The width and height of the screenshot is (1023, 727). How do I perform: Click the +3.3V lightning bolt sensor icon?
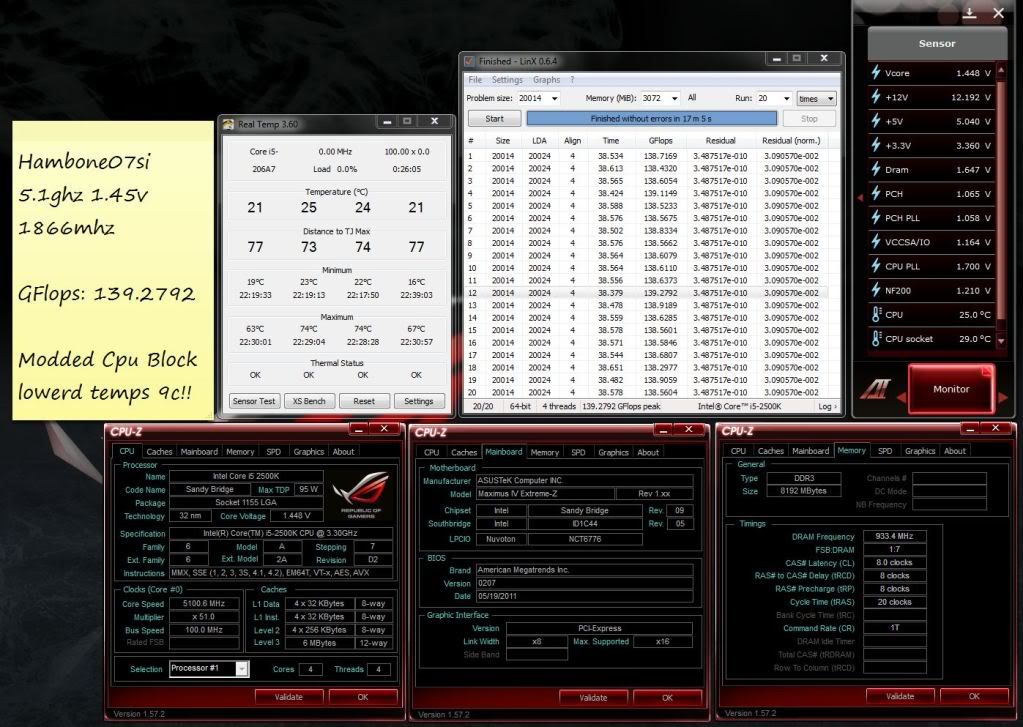[x=876, y=145]
